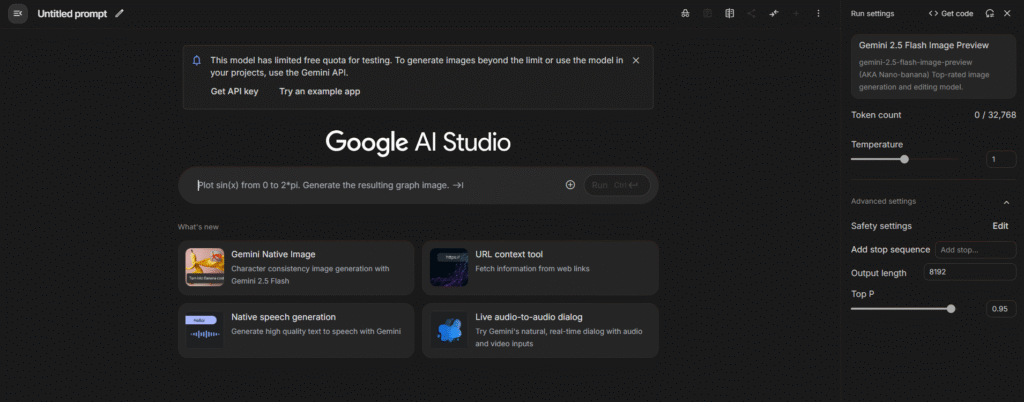Viewport: 1024px width, 402px height.
Task: Open the URL context tool card
Action: pyautogui.click(x=540, y=268)
